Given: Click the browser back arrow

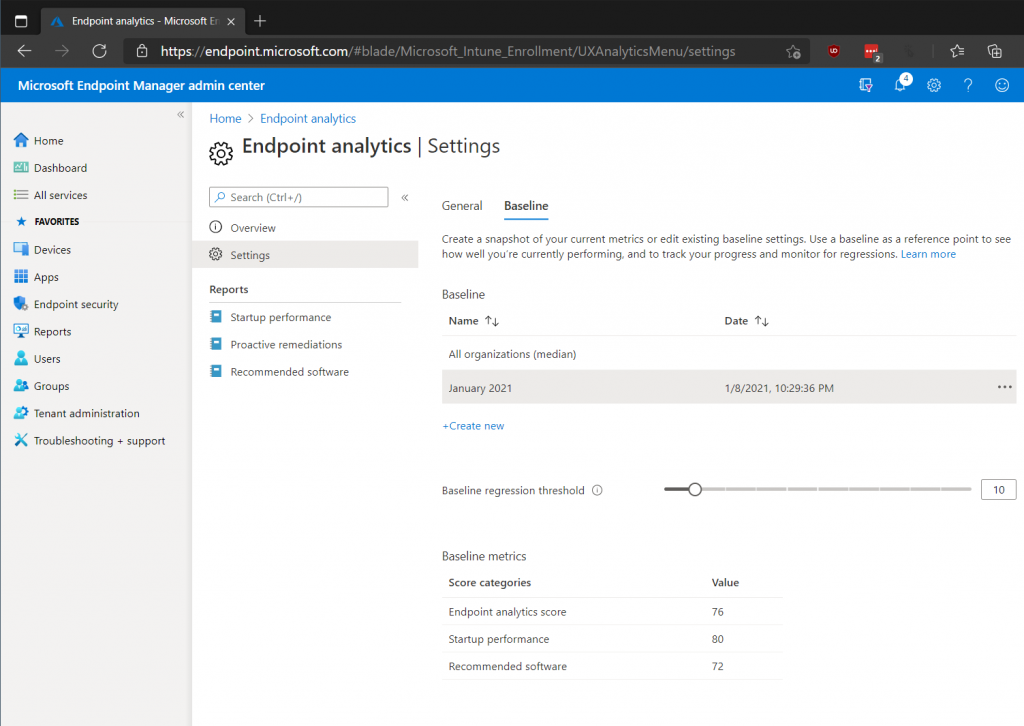Looking at the screenshot, I should pyautogui.click(x=24, y=51).
